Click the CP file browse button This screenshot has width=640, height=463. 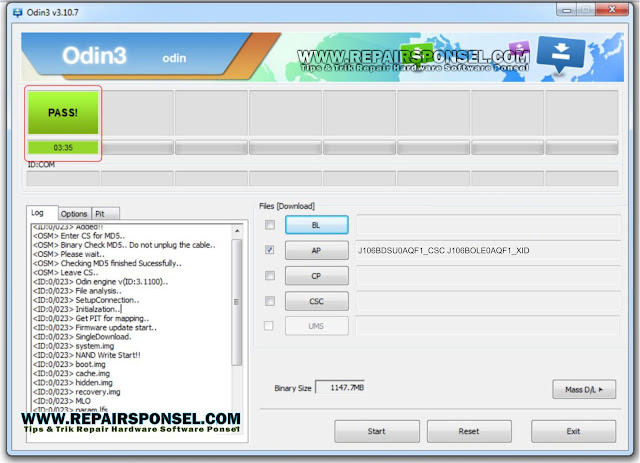coord(316,276)
